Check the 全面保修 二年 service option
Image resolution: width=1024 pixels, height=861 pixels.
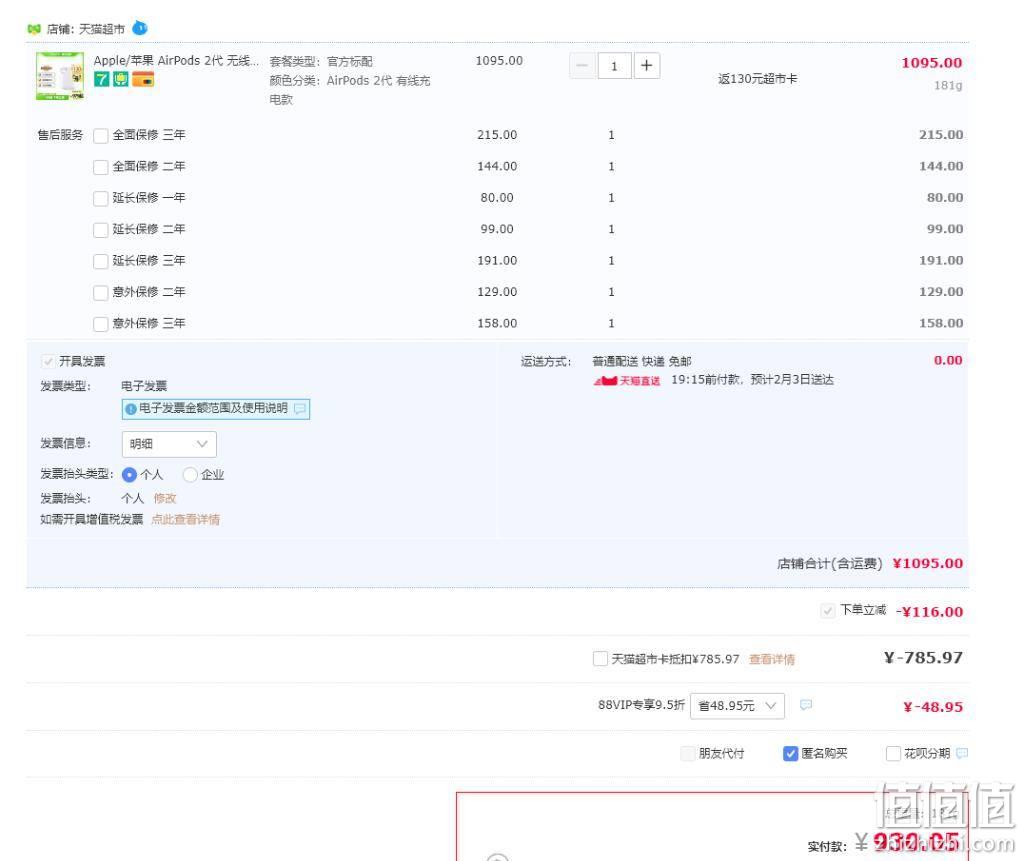(101, 167)
